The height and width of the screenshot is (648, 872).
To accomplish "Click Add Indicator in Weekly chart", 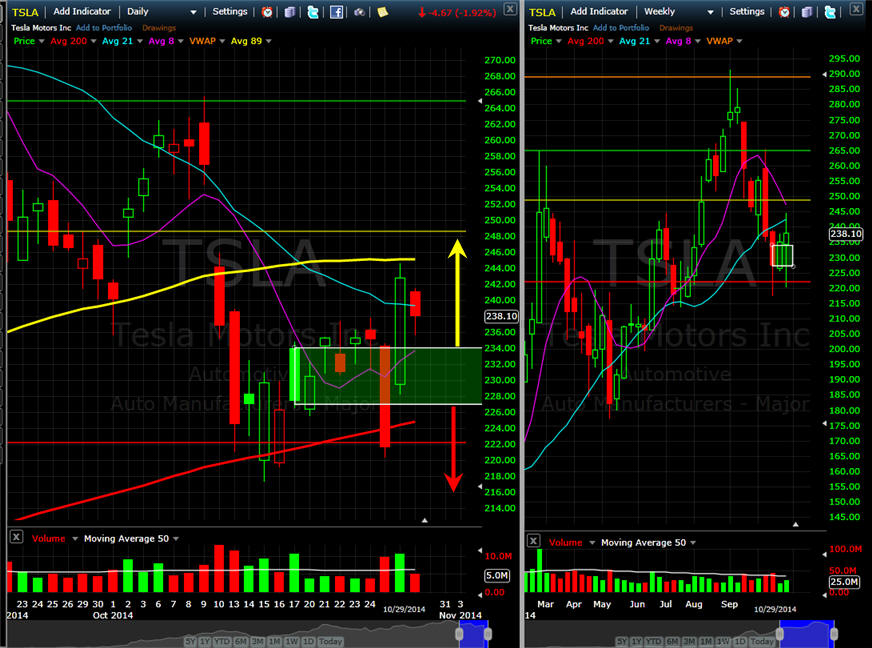I will click(599, 12).
